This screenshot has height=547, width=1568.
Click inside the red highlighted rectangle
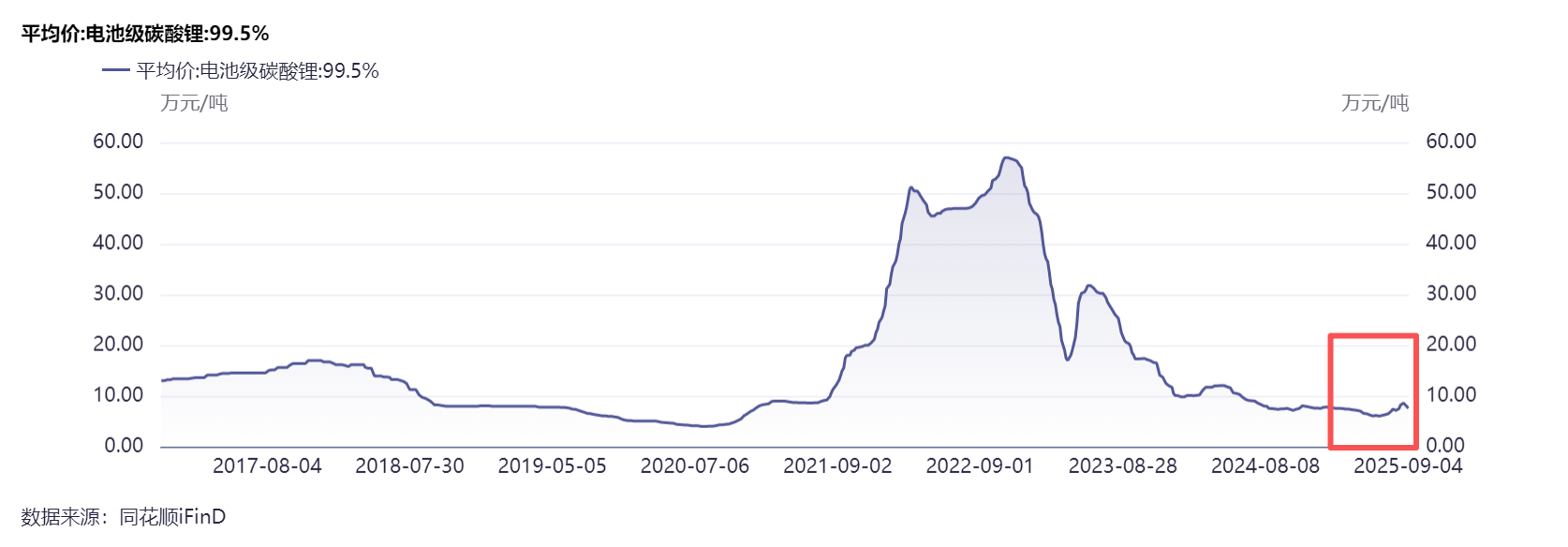[1373, 392]
